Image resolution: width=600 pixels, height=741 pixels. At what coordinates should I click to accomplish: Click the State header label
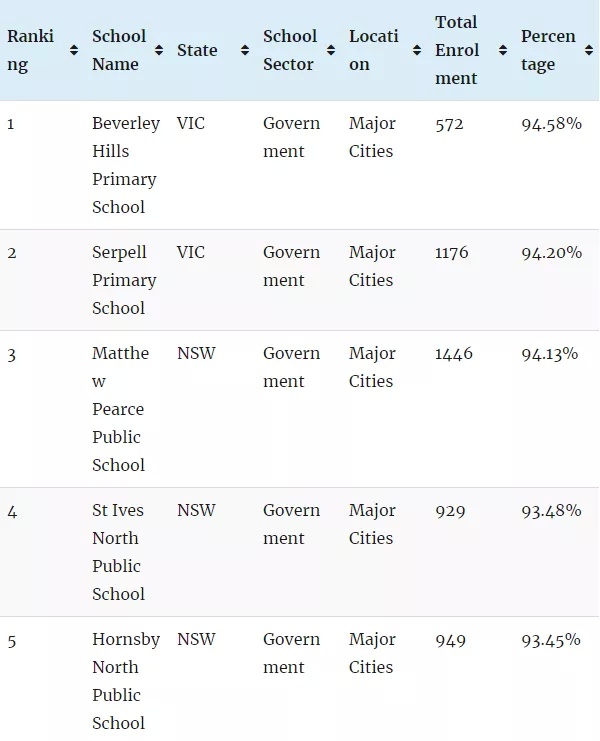[197, 50]
